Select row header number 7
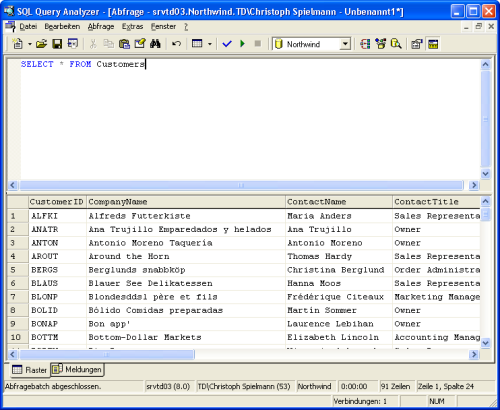The height and width of the screenshot is (410, 500). point(18,297)
